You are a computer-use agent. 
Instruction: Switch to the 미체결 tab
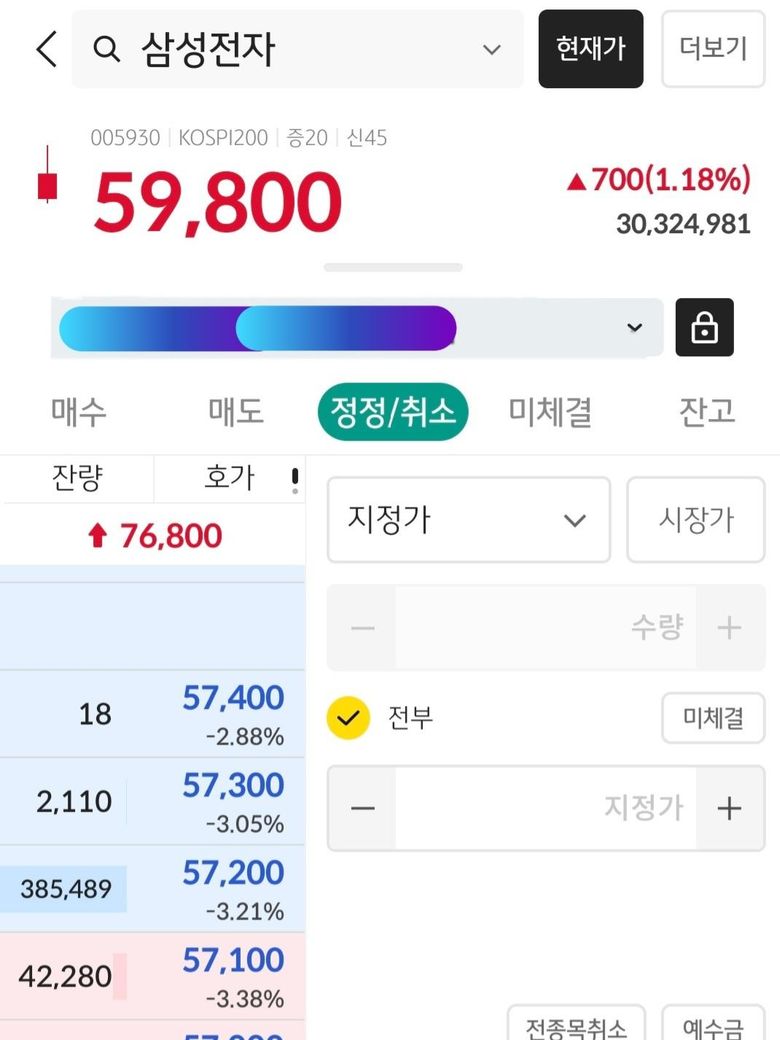click(550, 411)
